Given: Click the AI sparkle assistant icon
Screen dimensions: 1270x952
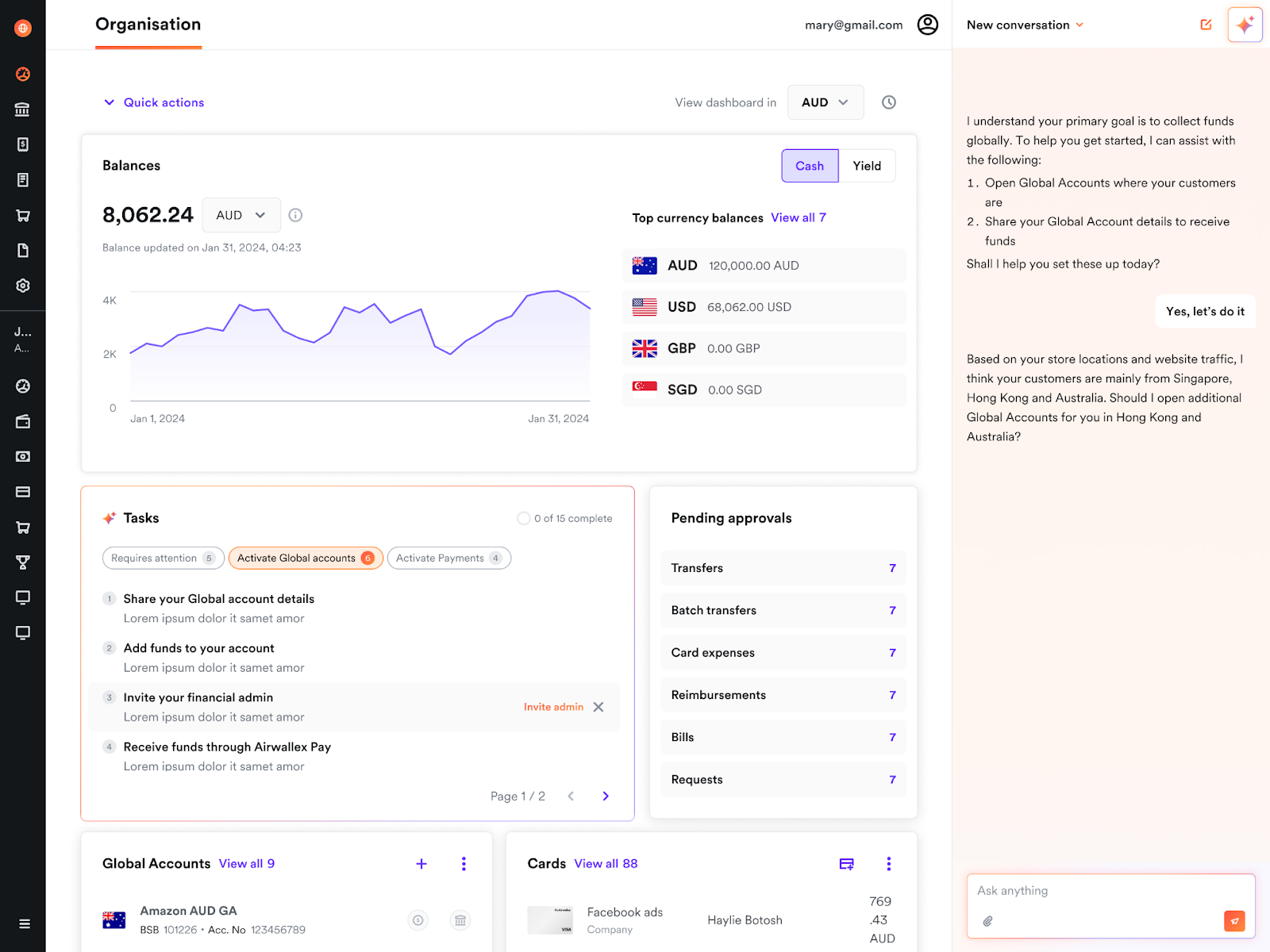Looking at the screenshot, I should tap(1244, 25).
